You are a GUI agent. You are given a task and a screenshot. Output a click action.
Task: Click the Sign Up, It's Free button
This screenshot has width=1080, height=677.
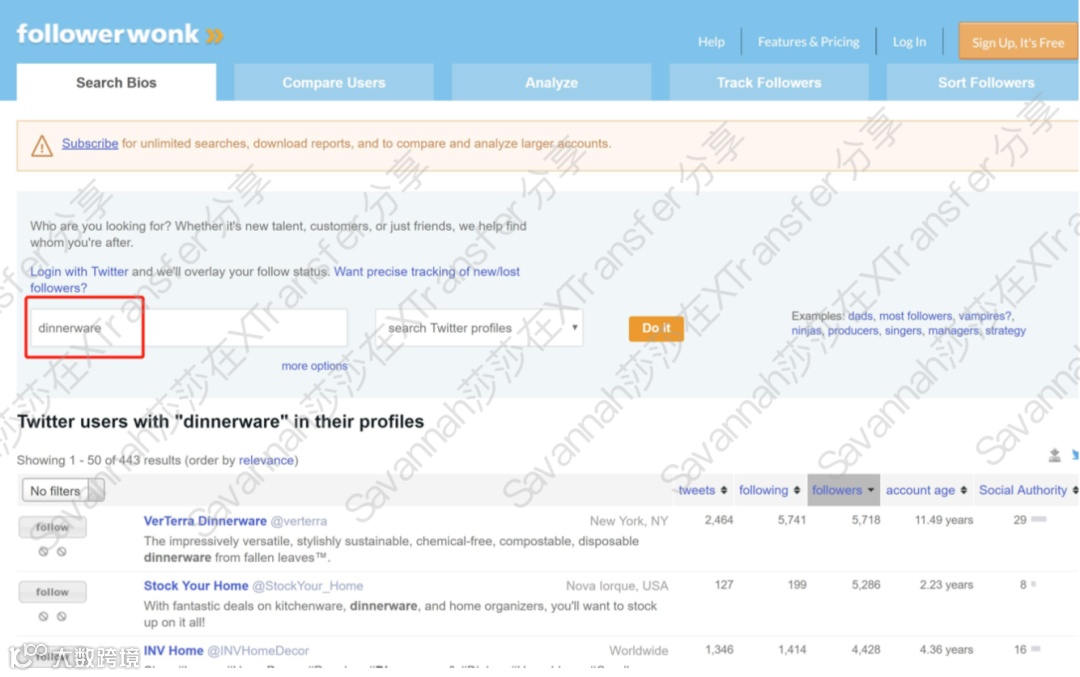1018,42
